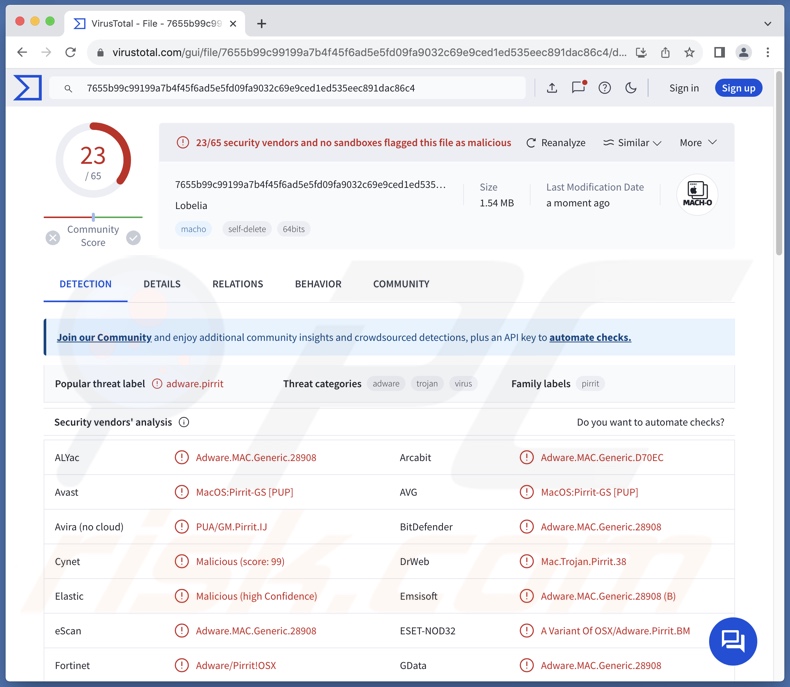Click the 23/65 detection score gauge
The image size is (790, 687).
[93, 160]
